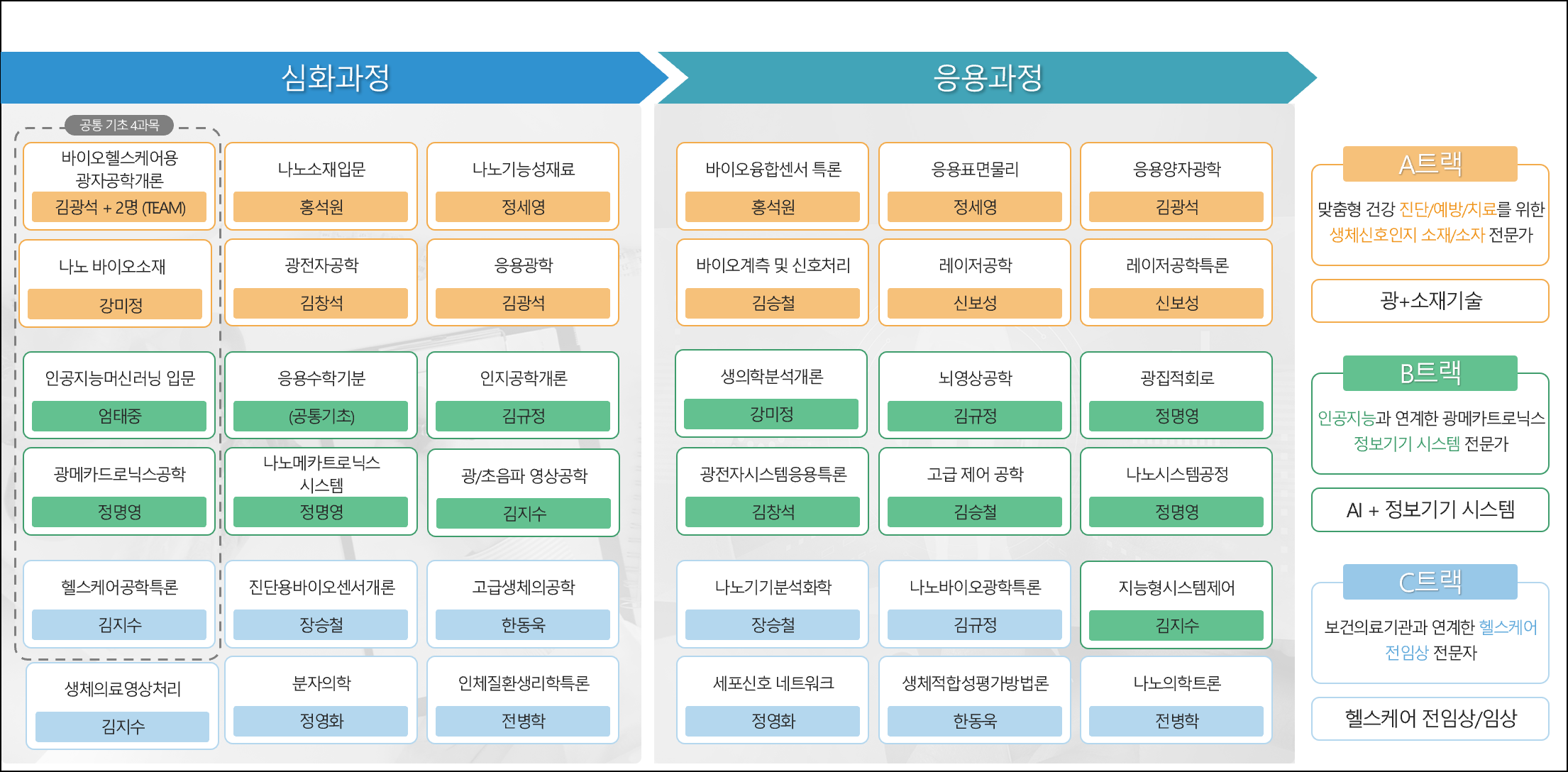The height and width of the screenshot is (772, 1568).
Task: Click the 응용과정 header banner
Action: [x=987, y=78]
